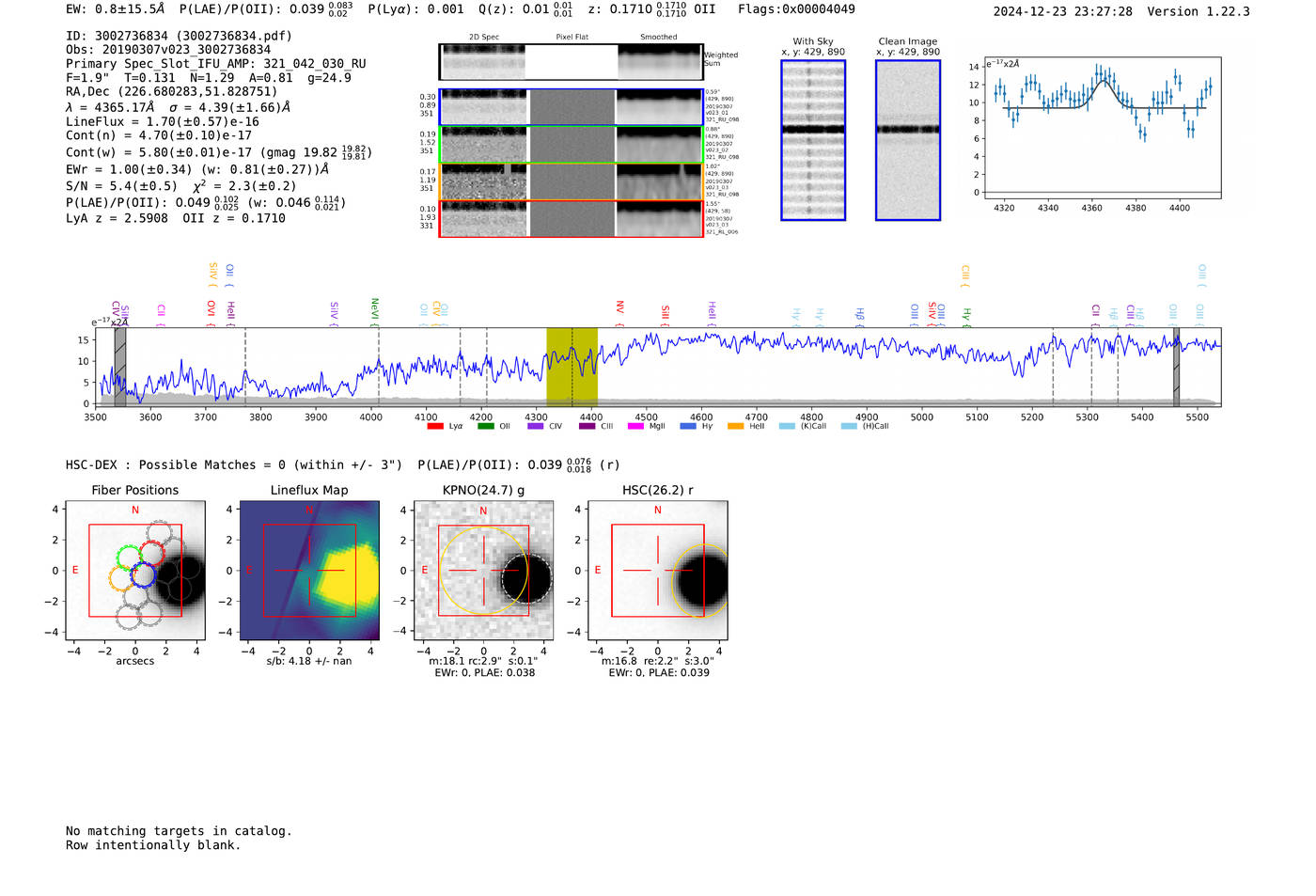The width and height of the screenshot is (1316, 896).
Task: Select 'No matching targets in catalog.' text
Action: (x=179, y=831)
